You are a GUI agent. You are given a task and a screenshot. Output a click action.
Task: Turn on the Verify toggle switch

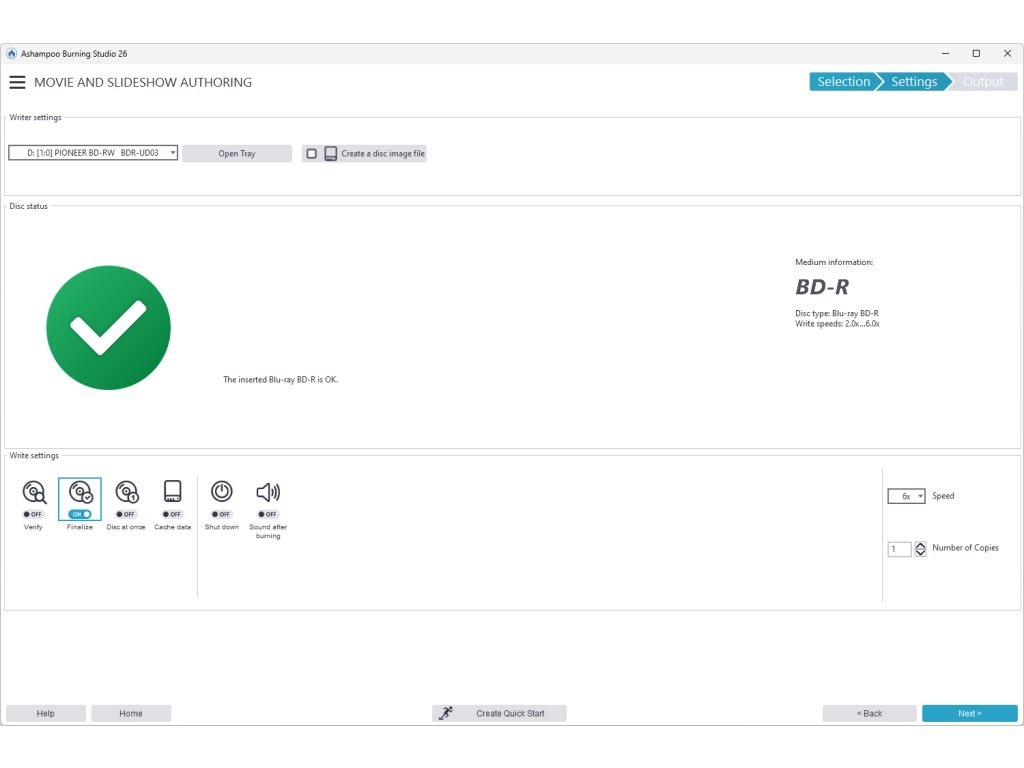(34, 514)
